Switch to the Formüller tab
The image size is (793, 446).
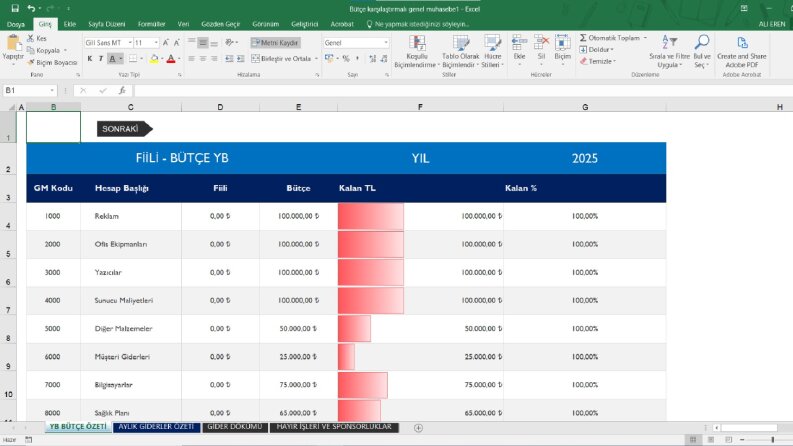coord(151,24)
